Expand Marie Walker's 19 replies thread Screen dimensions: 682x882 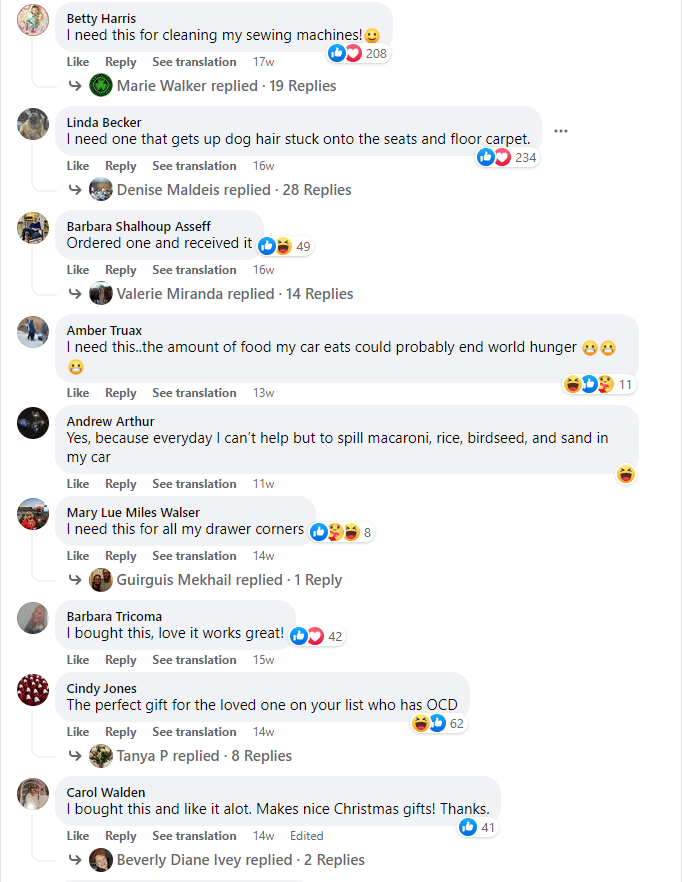coord(226,86)
